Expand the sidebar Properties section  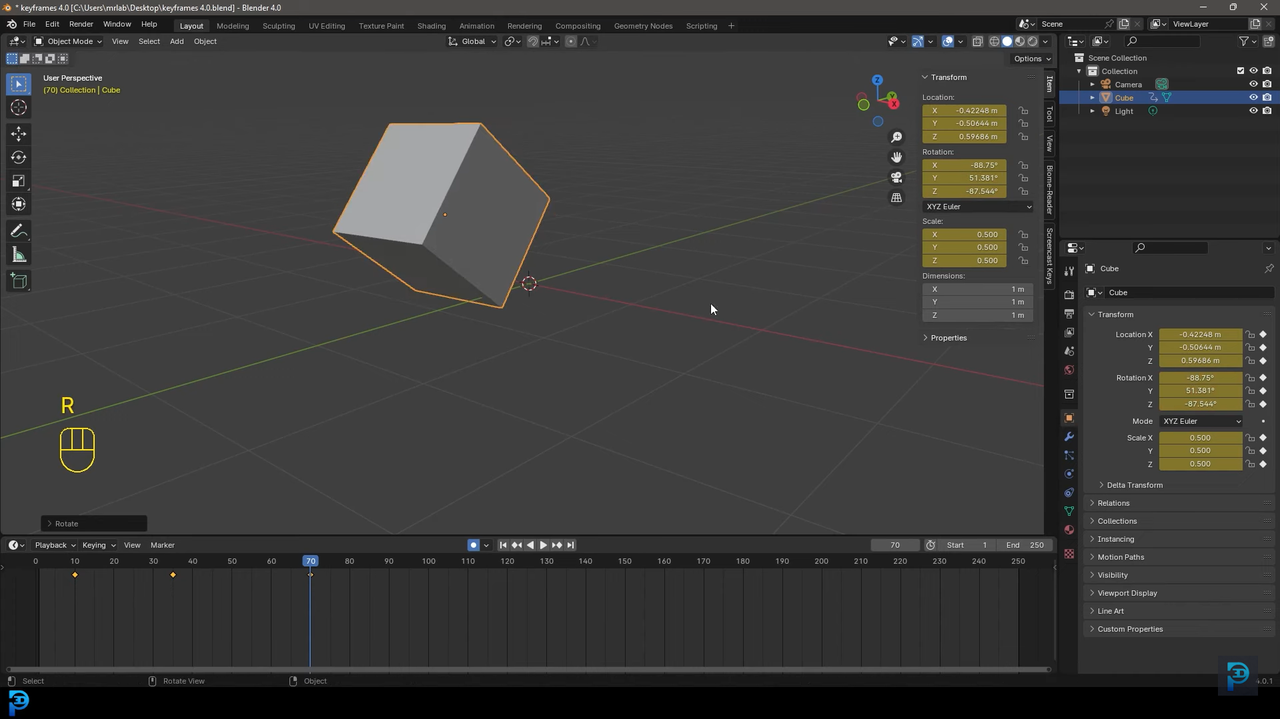[948, 338]
